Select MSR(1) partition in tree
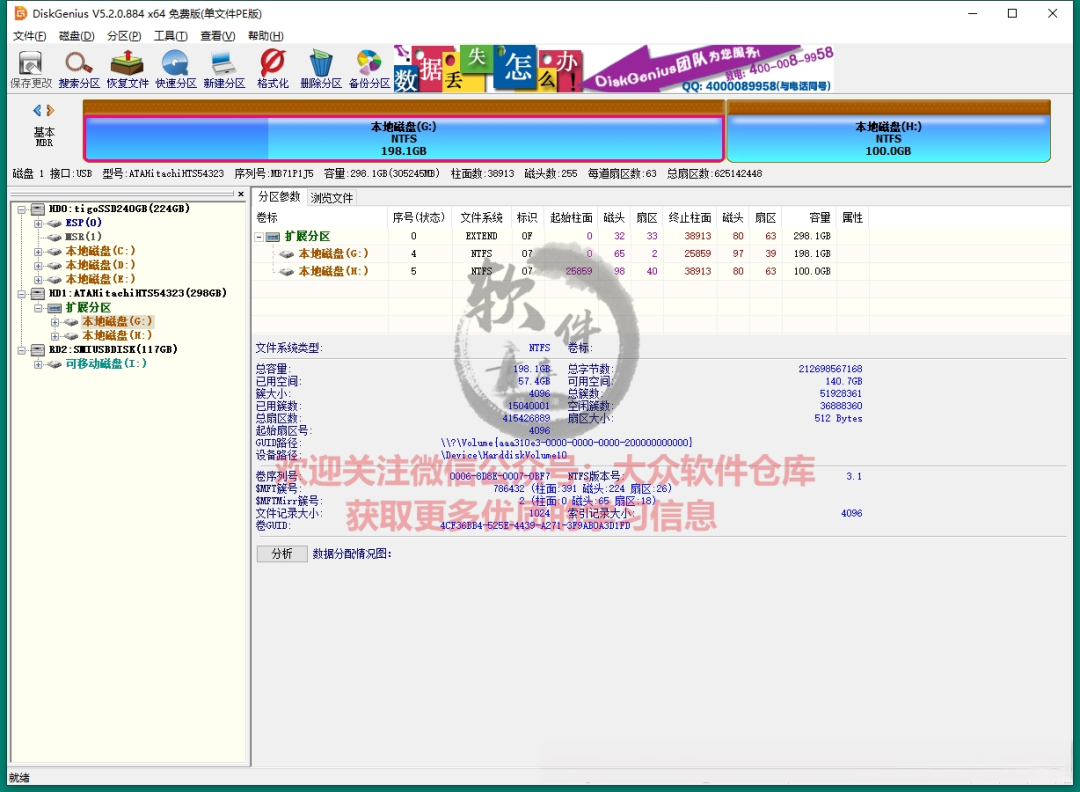 (83, 237)
